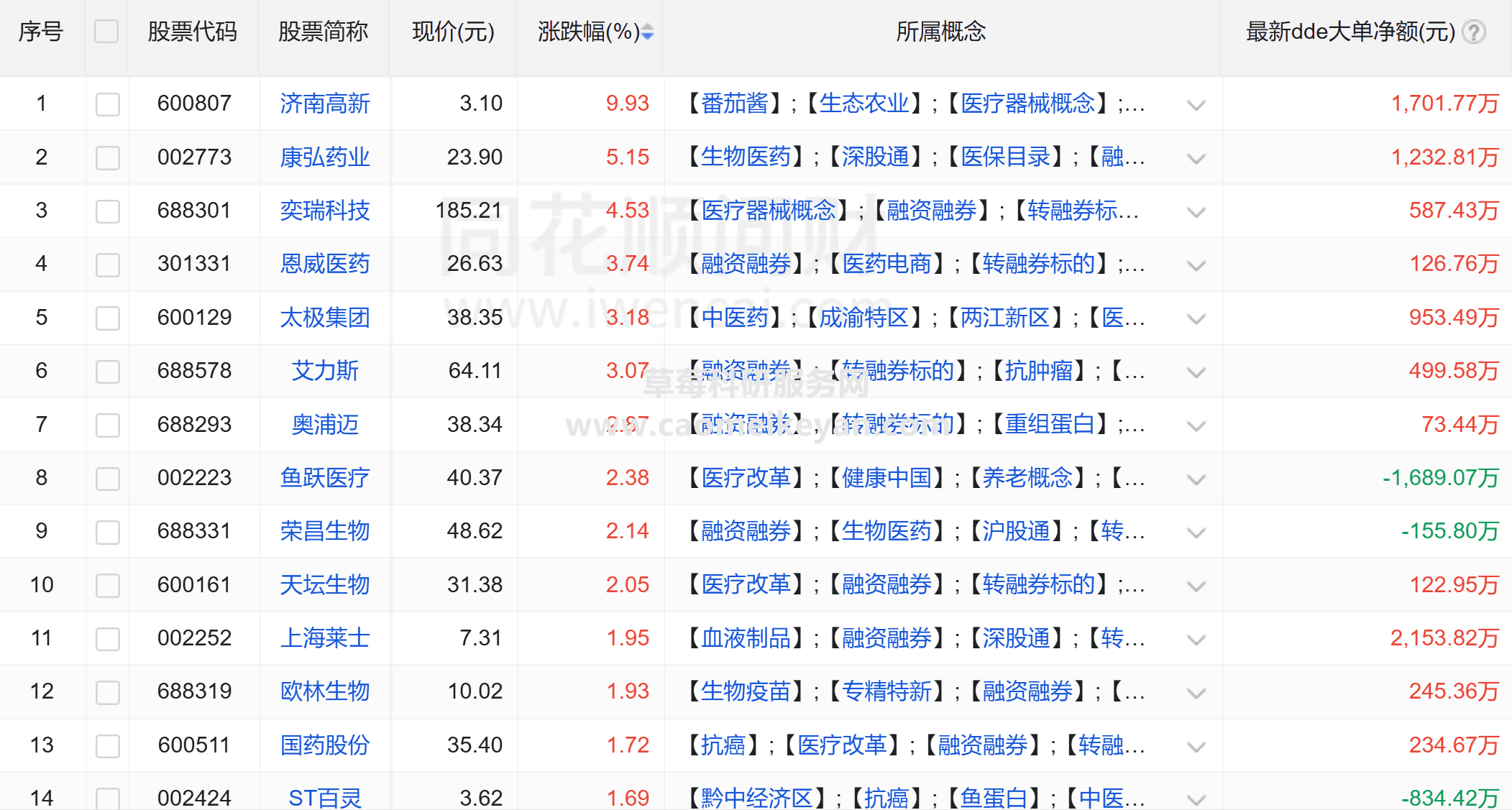
Task: Expand concepts for 国药股份 row
Action: point(1196,747)
